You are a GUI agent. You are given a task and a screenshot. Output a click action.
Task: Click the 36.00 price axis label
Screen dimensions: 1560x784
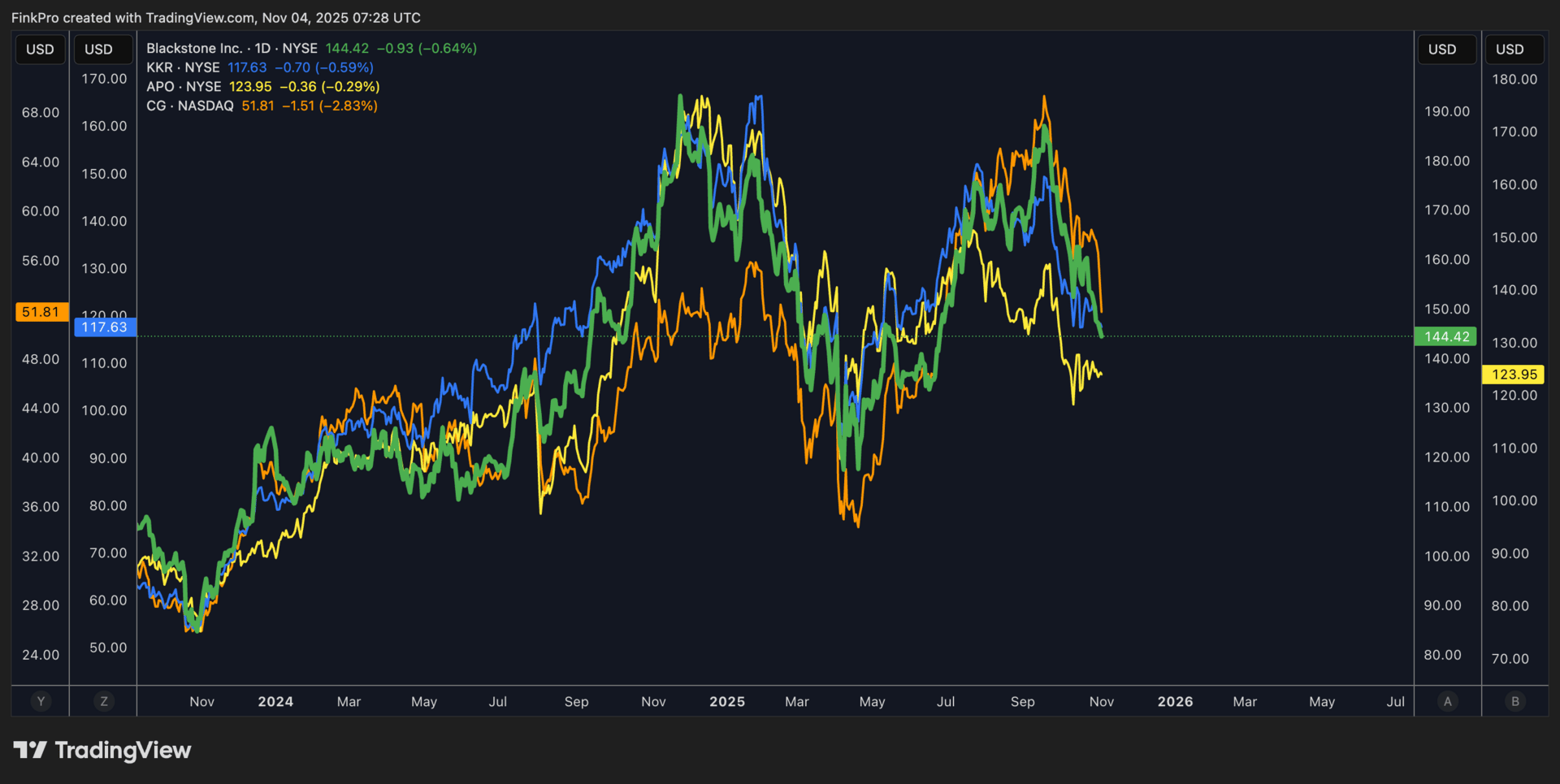pos(41,507)
